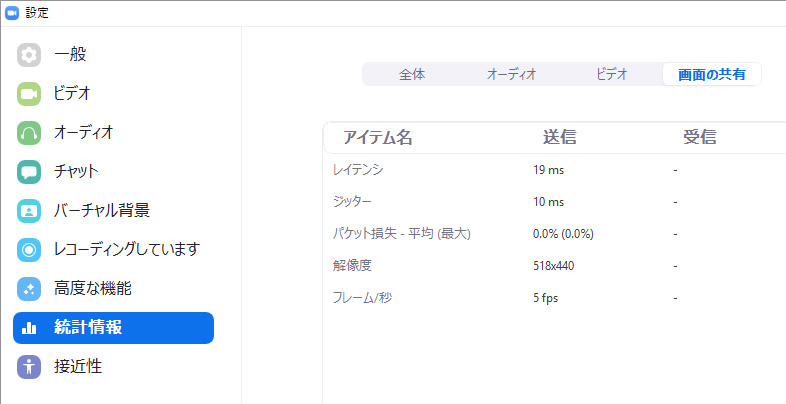786x404 pixels.
Task: Switch to the 全体 statistics tab
Action: [412, 74]
